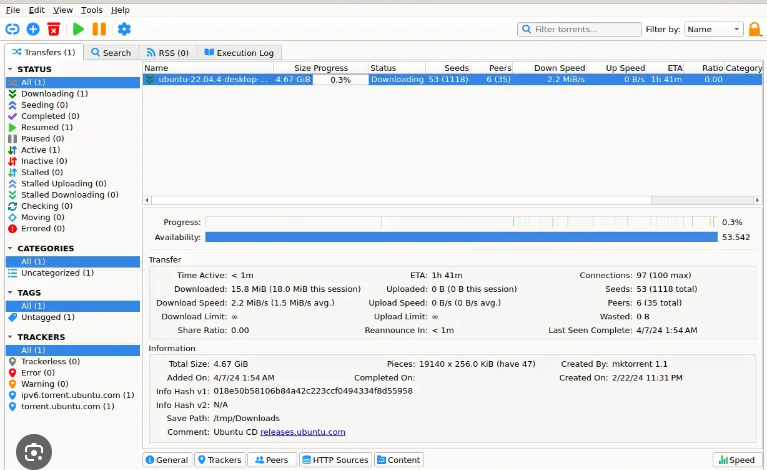
Task: Open the Peers details tab
Action: pyautogui.click(x=270, y=460)
